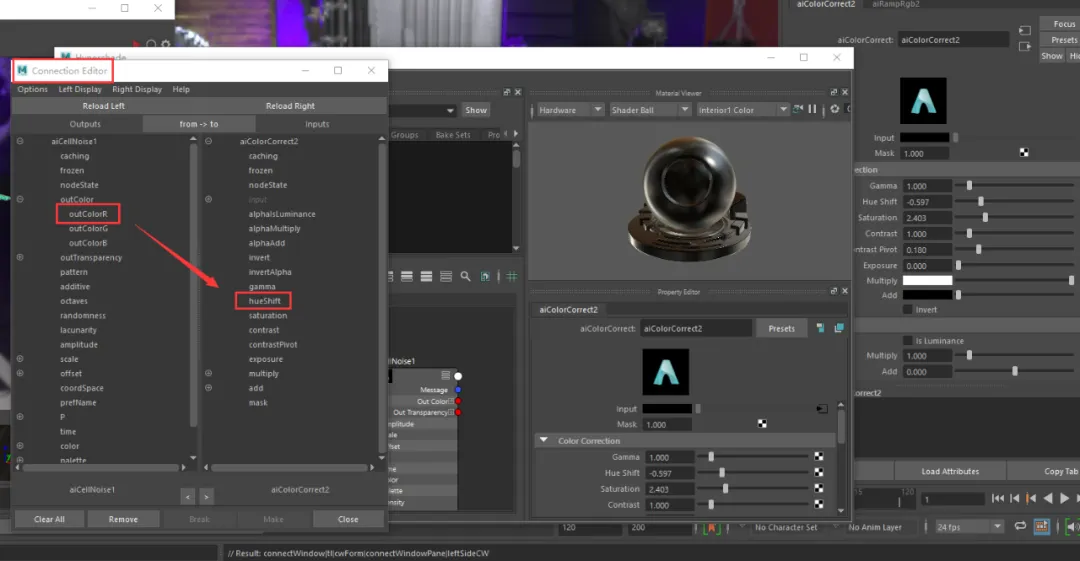Open the Options menu in Connection Editor
1080x561 pixels.
32,89
